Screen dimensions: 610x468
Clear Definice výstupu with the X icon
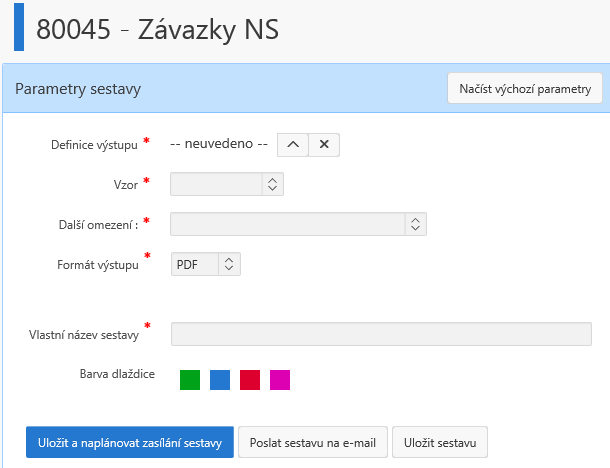[324, 144]
